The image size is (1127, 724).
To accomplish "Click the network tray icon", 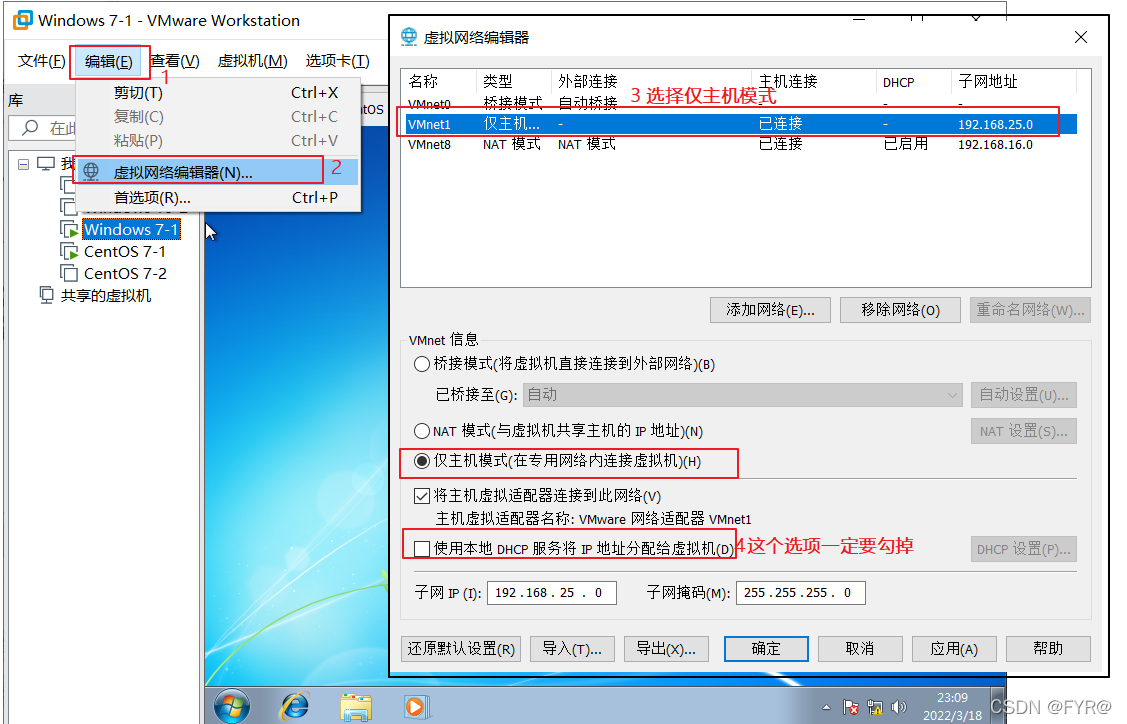I will 875,707.
